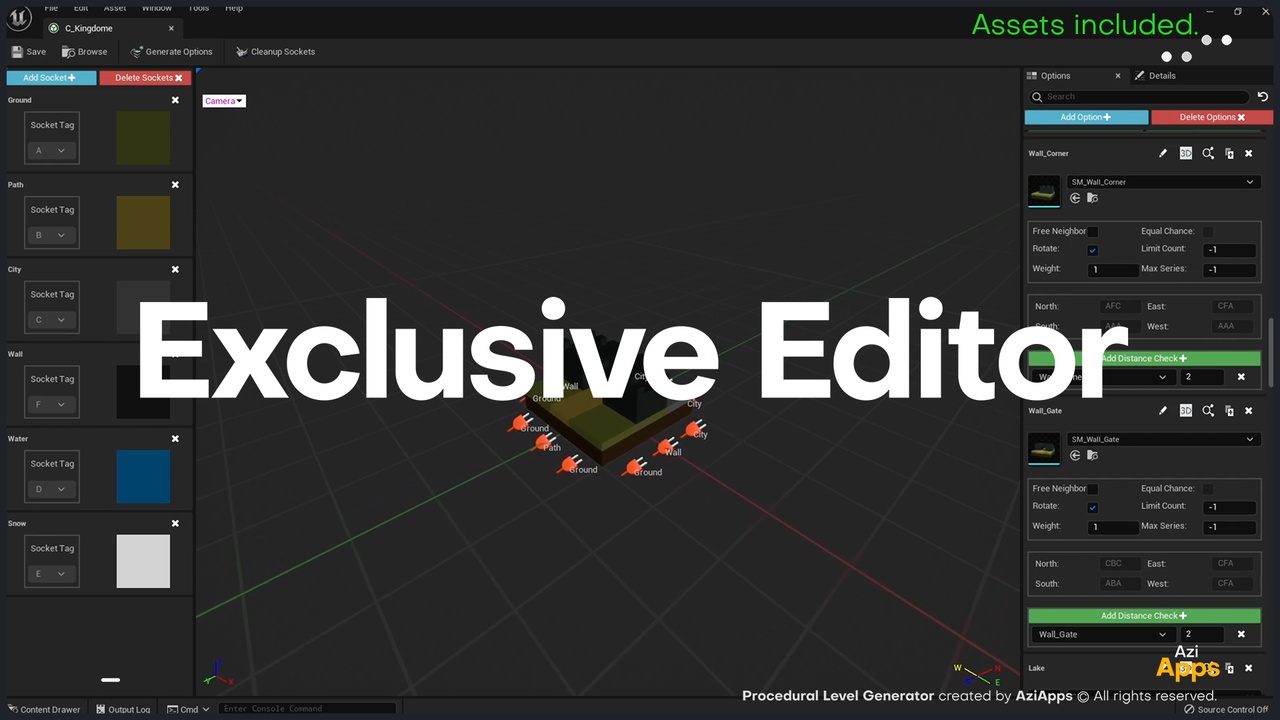Open the Snow Socket Tag dropdown E
Image resolution: width=1280 pixels, height=720 pixels.
coord(50,574)
